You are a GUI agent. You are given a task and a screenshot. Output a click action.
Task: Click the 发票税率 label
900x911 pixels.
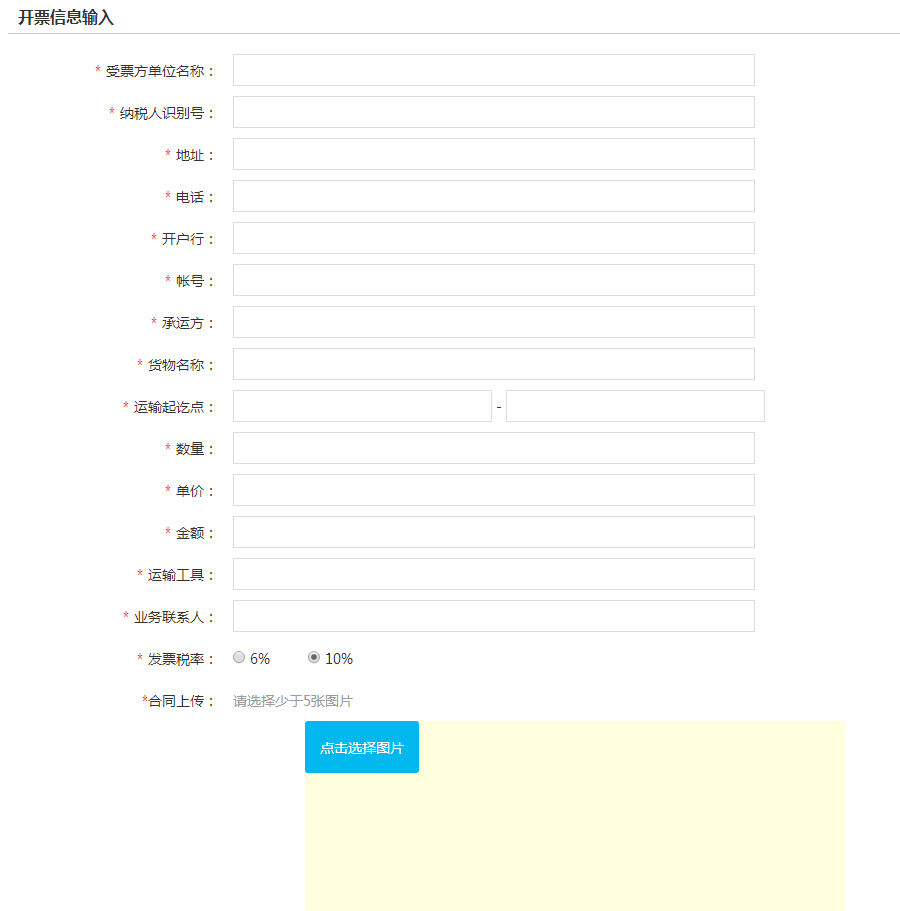[x=176, y=659]
